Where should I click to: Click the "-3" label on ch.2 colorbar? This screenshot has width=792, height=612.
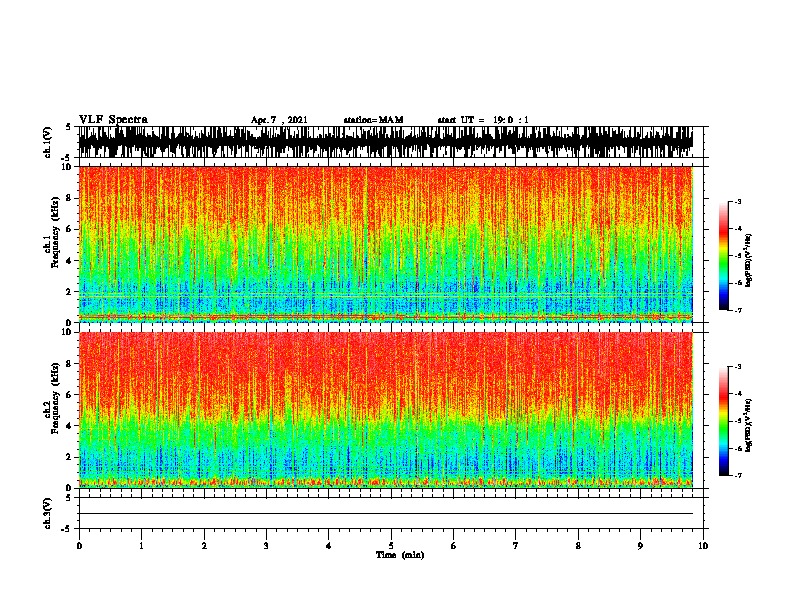(x=737, y=367)
